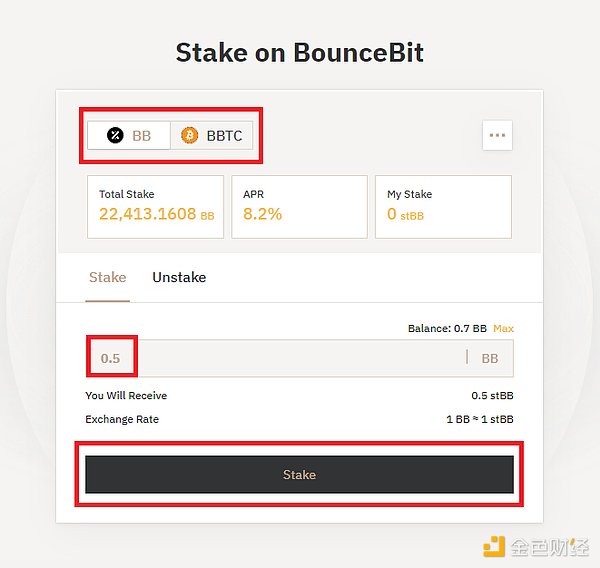Click the You Will Receive 0.5 stBB value
Screen dimensions: 600x568
(492, 396)
